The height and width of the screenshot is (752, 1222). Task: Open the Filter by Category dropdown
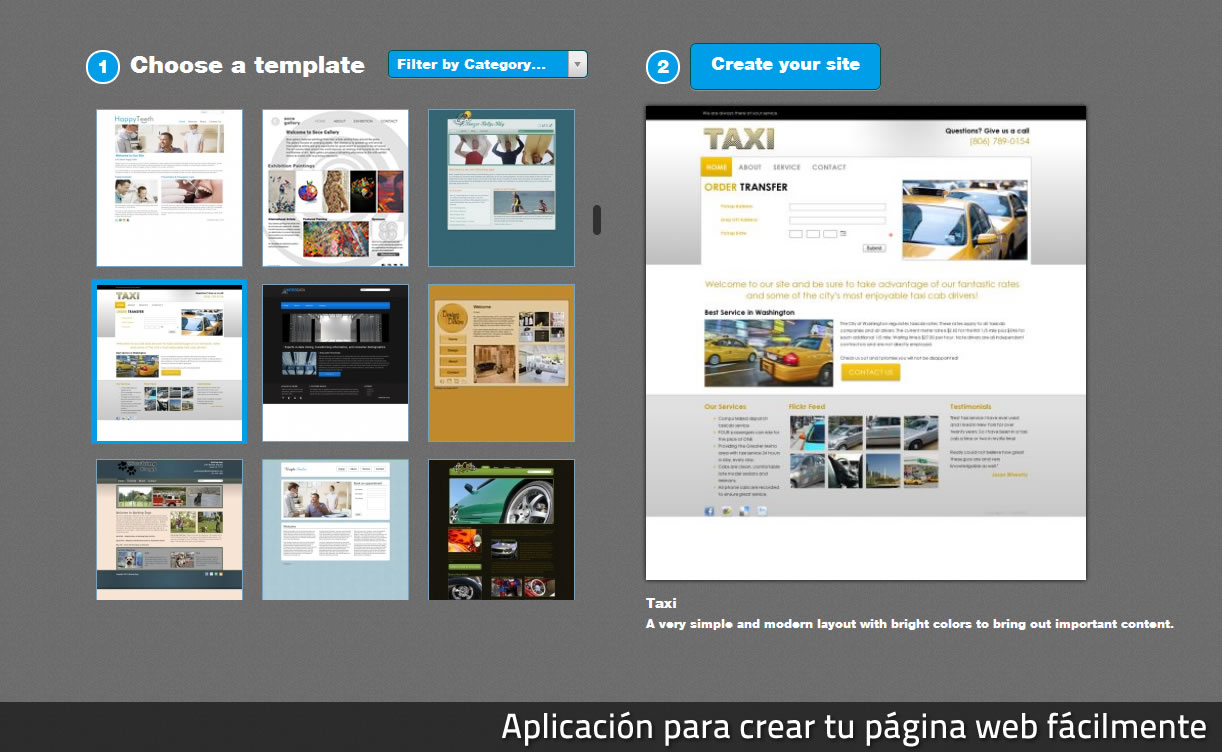pos(478,64)
